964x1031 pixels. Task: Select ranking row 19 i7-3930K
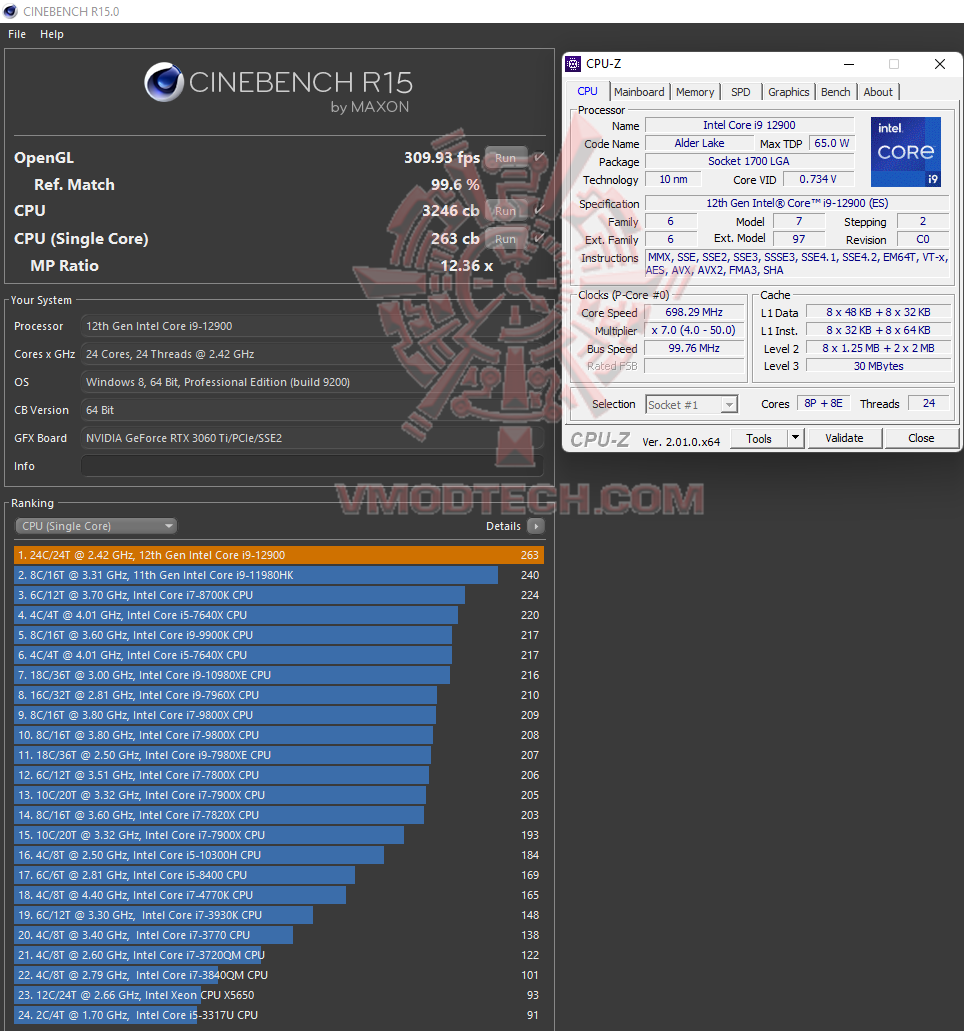point(279,915)
